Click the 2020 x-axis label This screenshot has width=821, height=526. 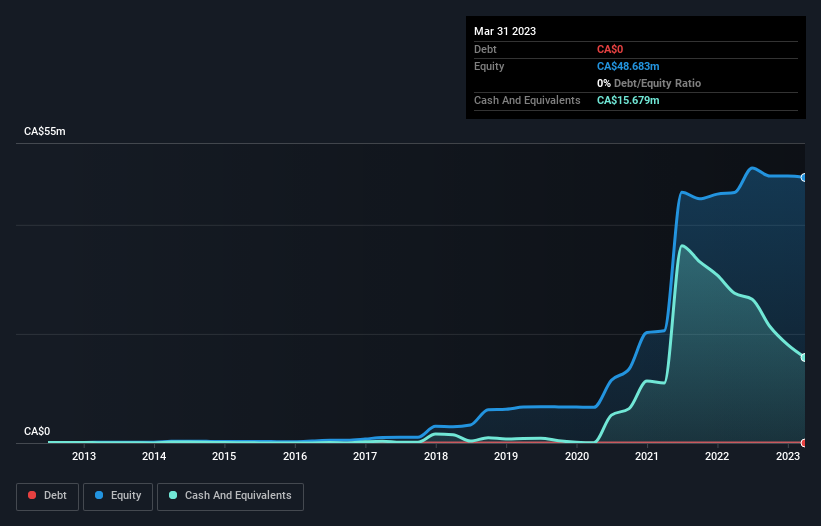(x=576, y=456)
